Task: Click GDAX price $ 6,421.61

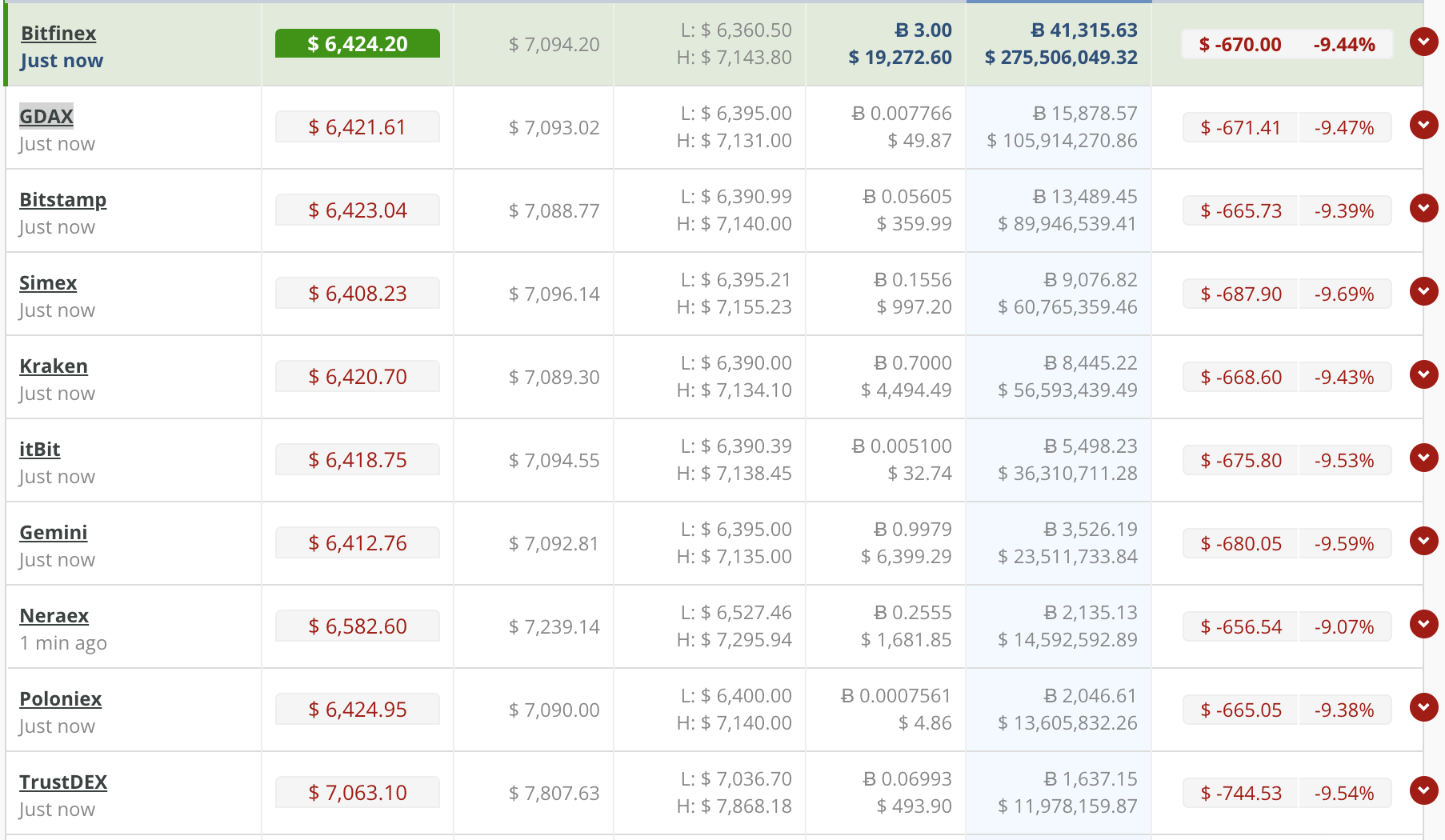Action: (x=358, y=127)
